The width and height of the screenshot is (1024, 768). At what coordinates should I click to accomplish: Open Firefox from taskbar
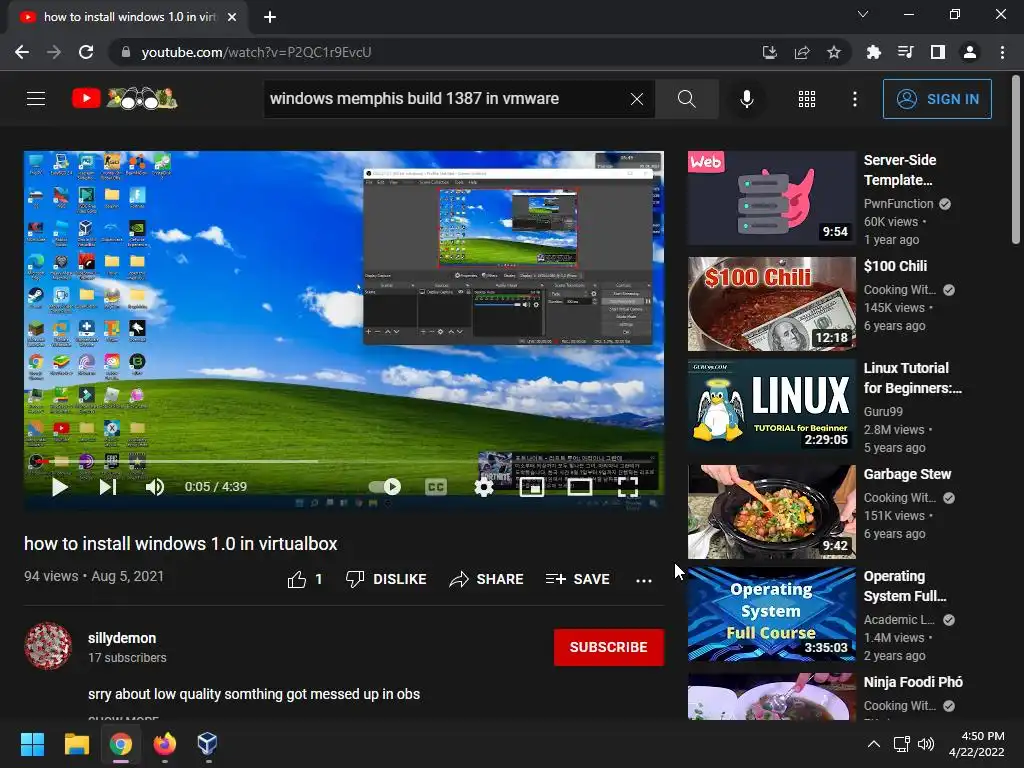click(x=165, y=744)
